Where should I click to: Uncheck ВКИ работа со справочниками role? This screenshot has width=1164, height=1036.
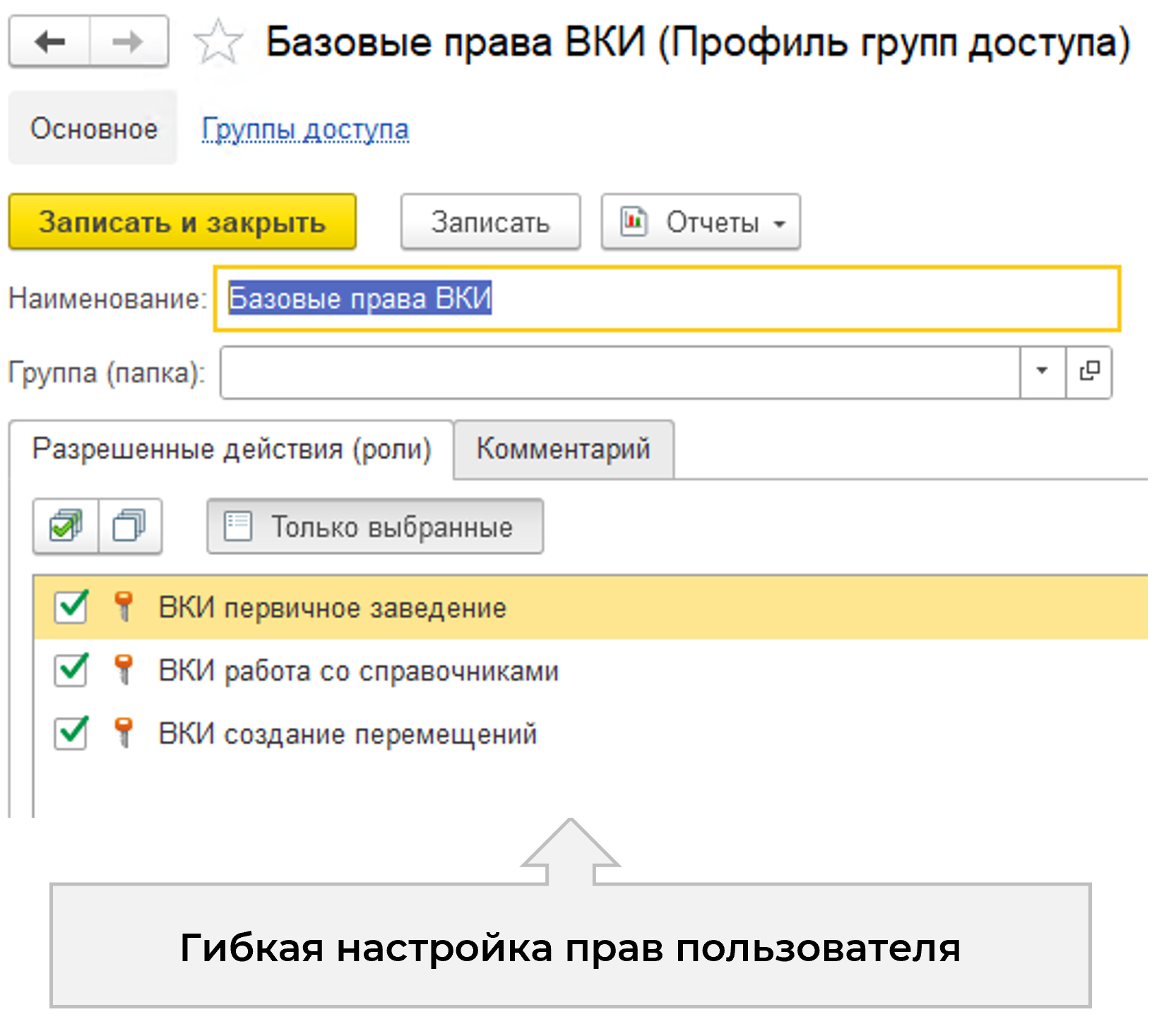click(x=71, y=669)
